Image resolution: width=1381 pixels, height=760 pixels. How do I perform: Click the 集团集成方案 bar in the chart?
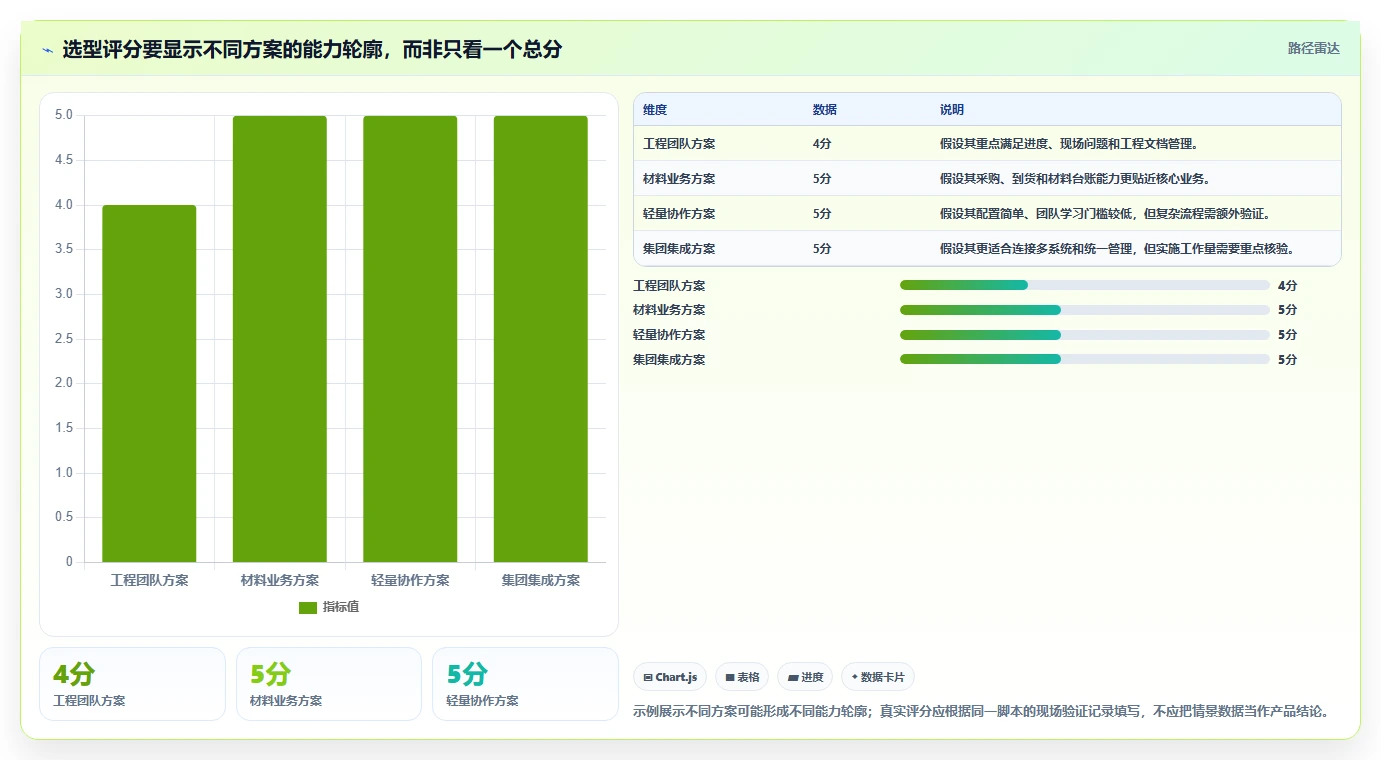[x=541, y=339]
